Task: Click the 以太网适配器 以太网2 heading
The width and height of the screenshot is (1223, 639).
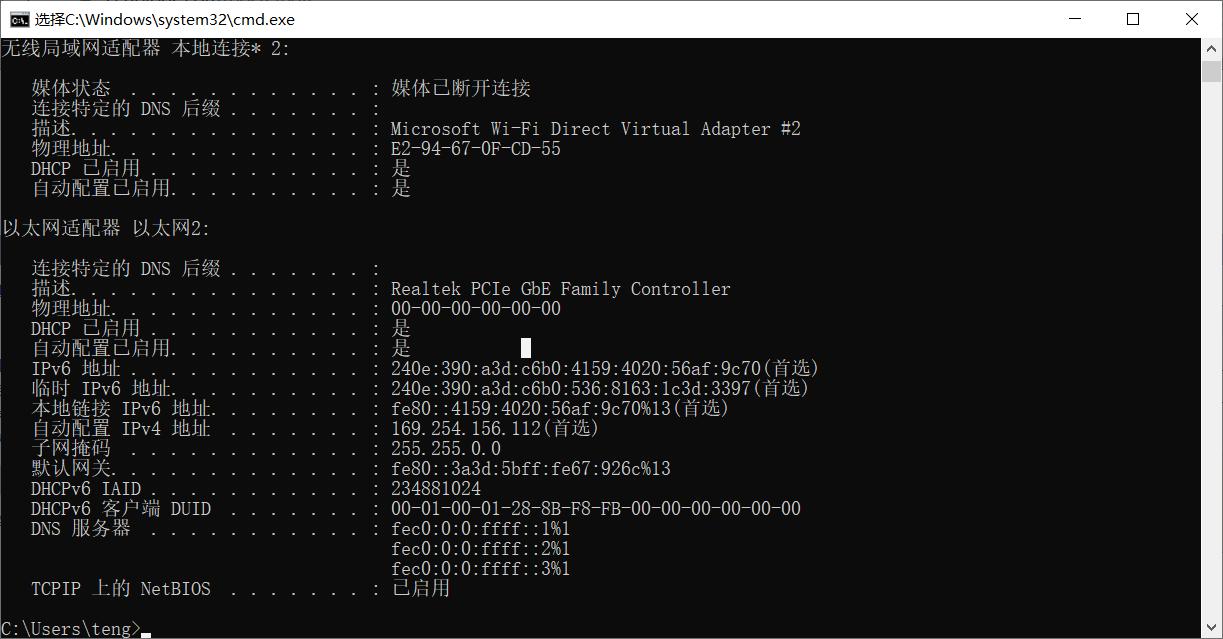Action: [x=106, y=229]
